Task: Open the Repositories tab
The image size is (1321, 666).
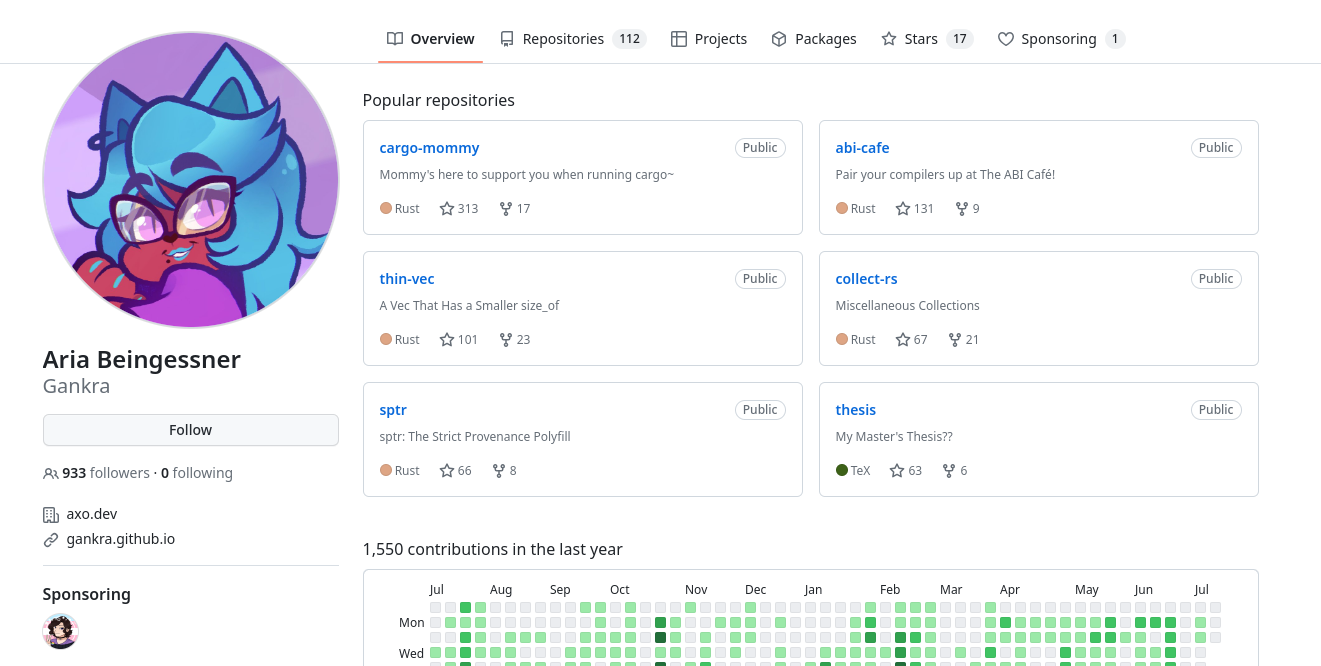Action: coord(573,39)
